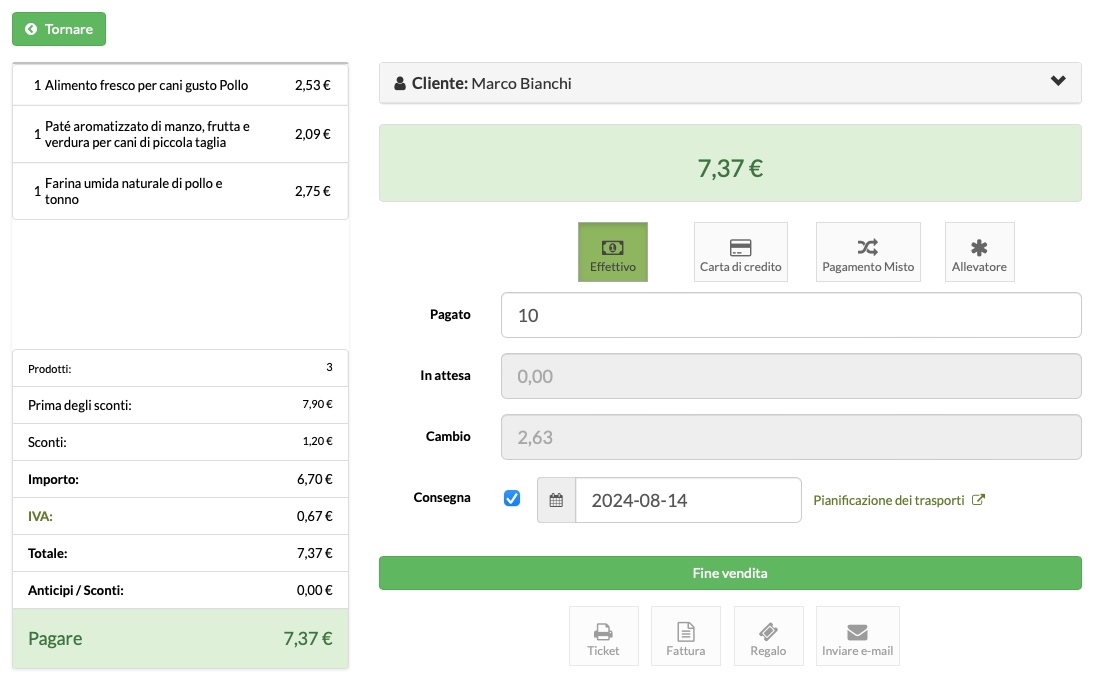Image resolution: width=1093 pixels, height=698 pixels.
Task: Finish the sale with Fine vendita
Action: point(730,573)
